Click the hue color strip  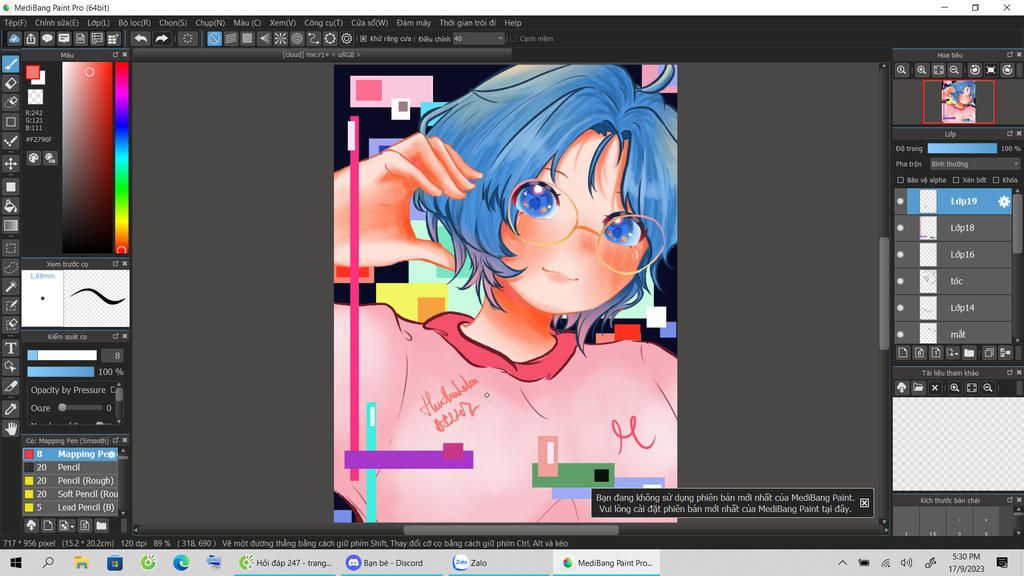pos(121,157)
